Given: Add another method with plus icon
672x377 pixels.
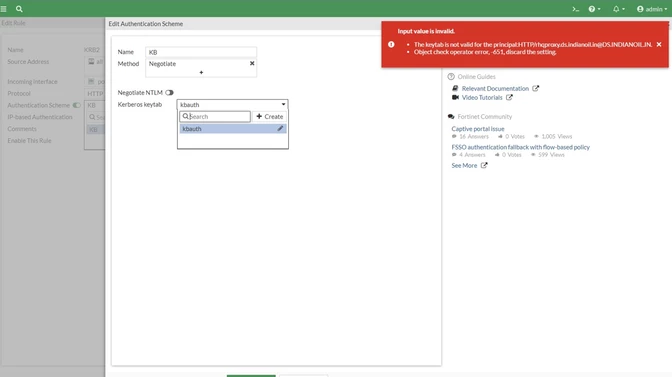Looking at the screenshot, I should [x=201, y=72].
